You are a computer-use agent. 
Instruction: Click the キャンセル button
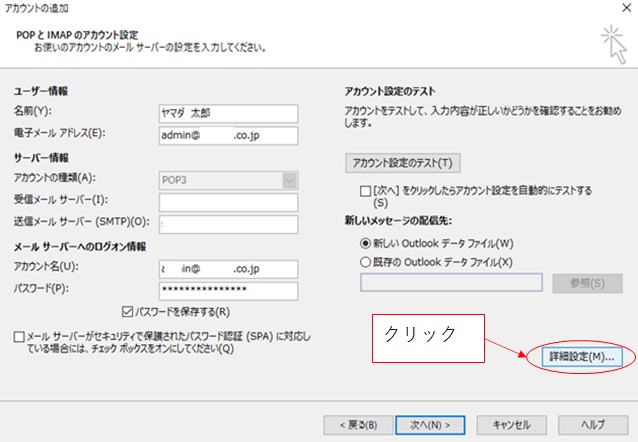[x=511, y=425]
